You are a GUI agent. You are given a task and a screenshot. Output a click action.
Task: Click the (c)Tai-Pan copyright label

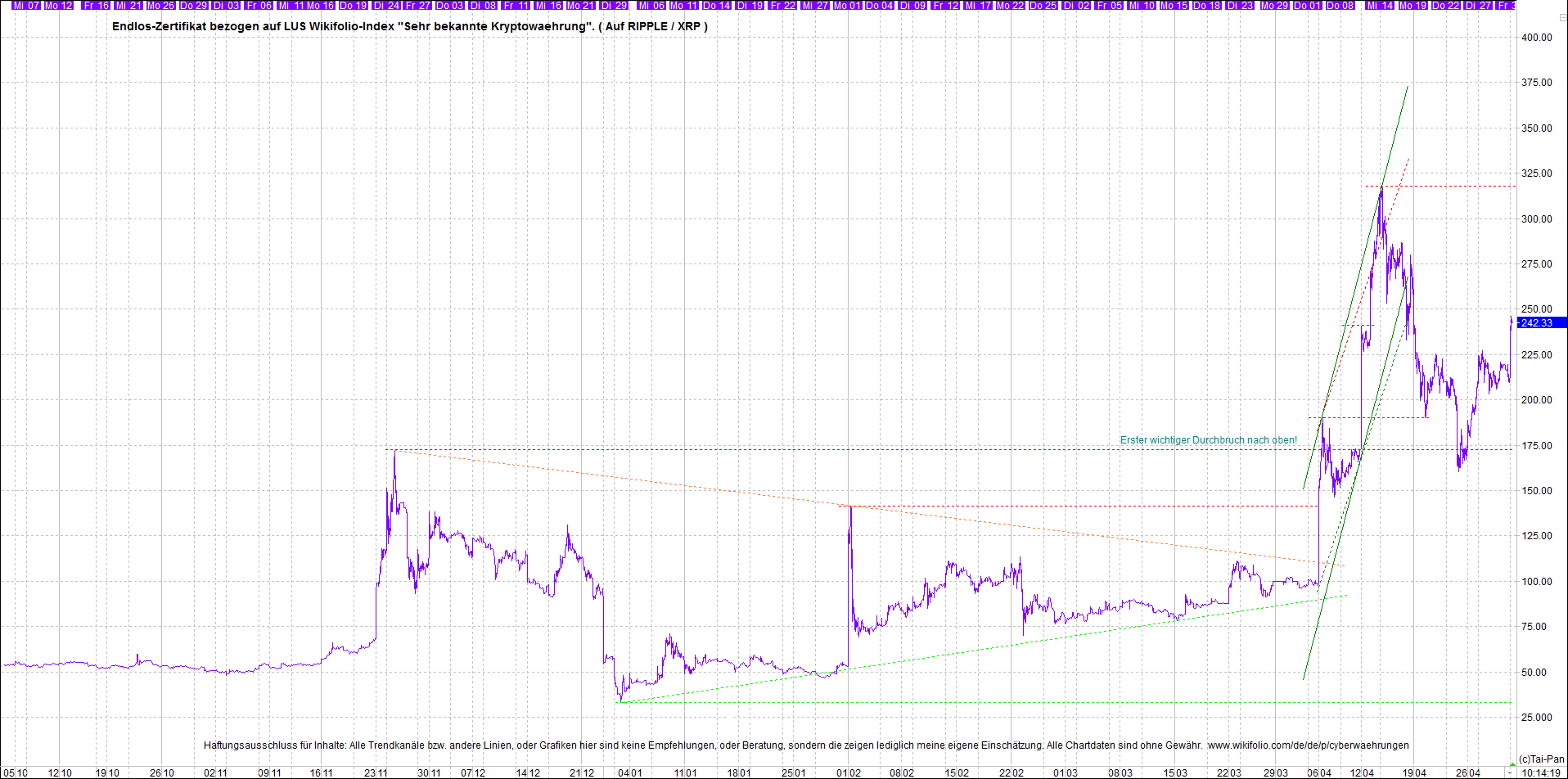1541,759
